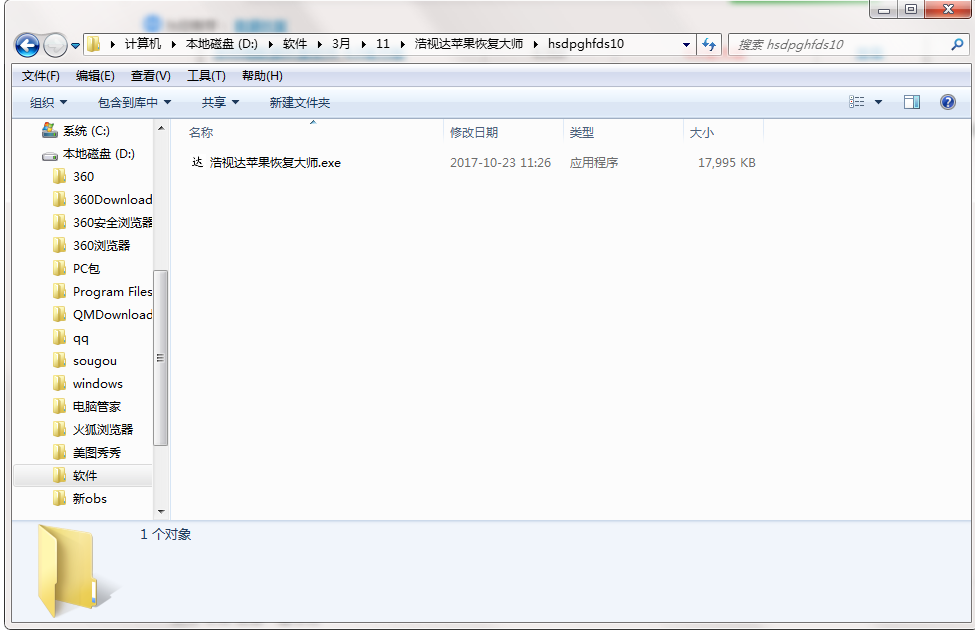The image size is (975, 631).
Task: Refresh the folder with the refresh button
Action: (x=709, y=44)
